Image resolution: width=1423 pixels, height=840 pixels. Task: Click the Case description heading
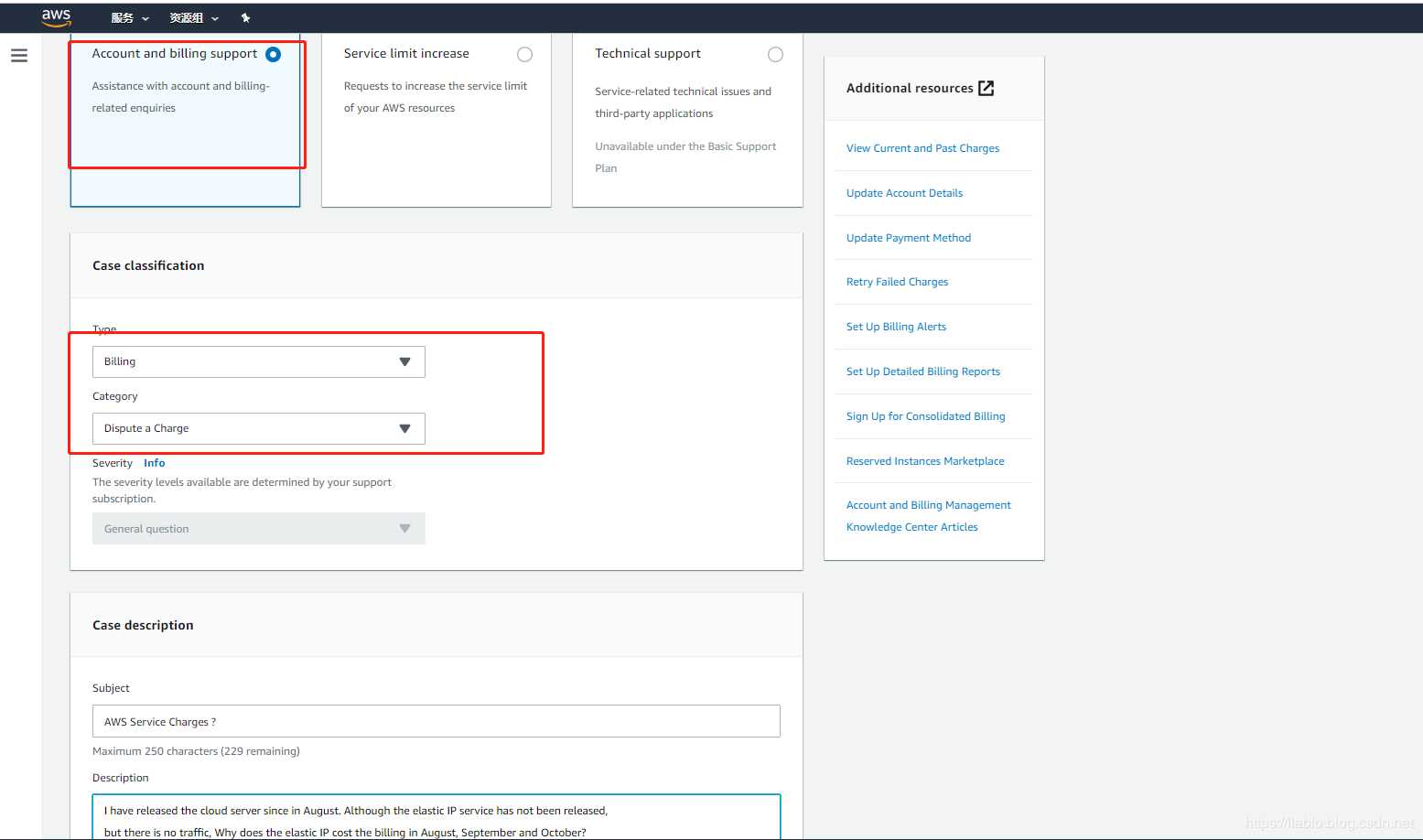[143, 625]
